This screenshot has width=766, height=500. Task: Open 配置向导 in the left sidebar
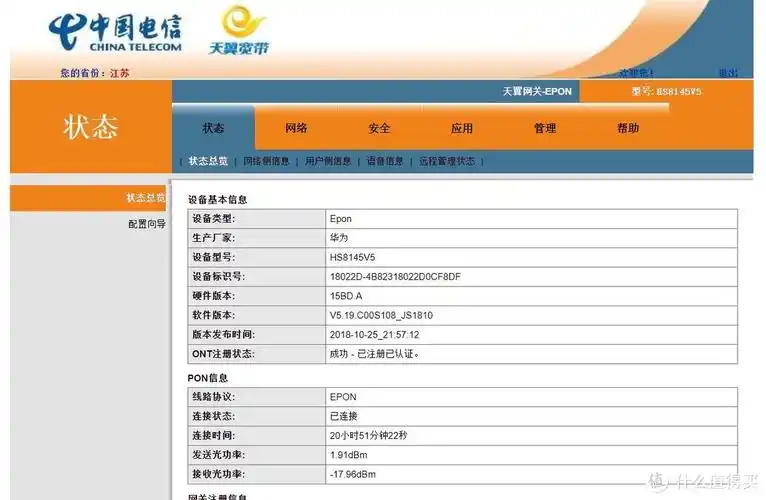click(147, 224)
